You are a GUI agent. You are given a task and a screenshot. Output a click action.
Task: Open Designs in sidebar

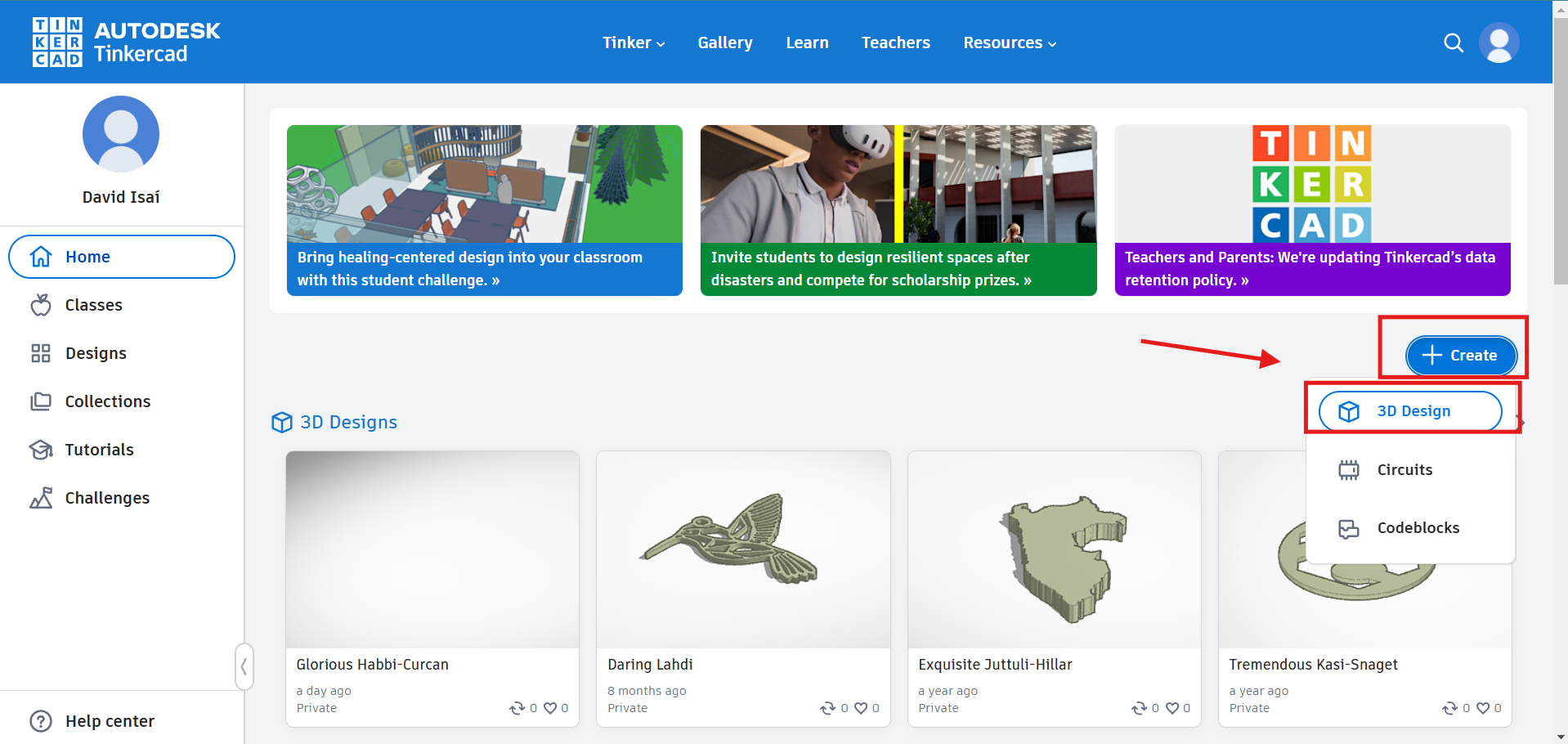(122, 353)
